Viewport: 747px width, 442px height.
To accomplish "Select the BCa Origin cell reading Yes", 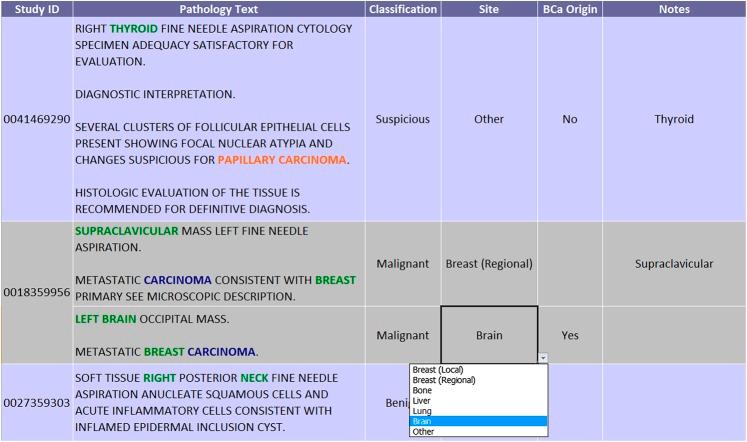I will tap(570, 335).
